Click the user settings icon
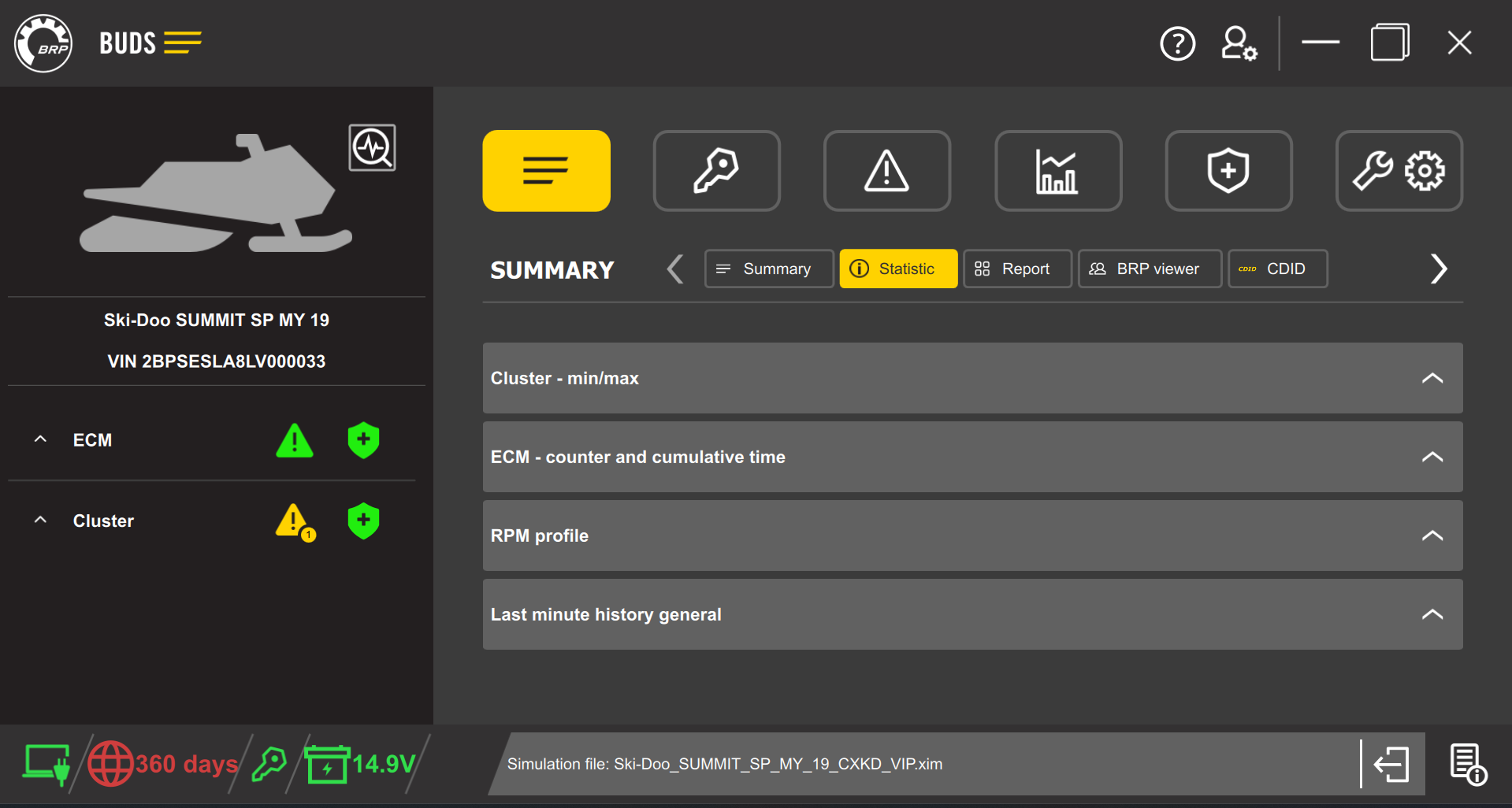Viewport: 1512px width, 808px height. point(1237,43)
